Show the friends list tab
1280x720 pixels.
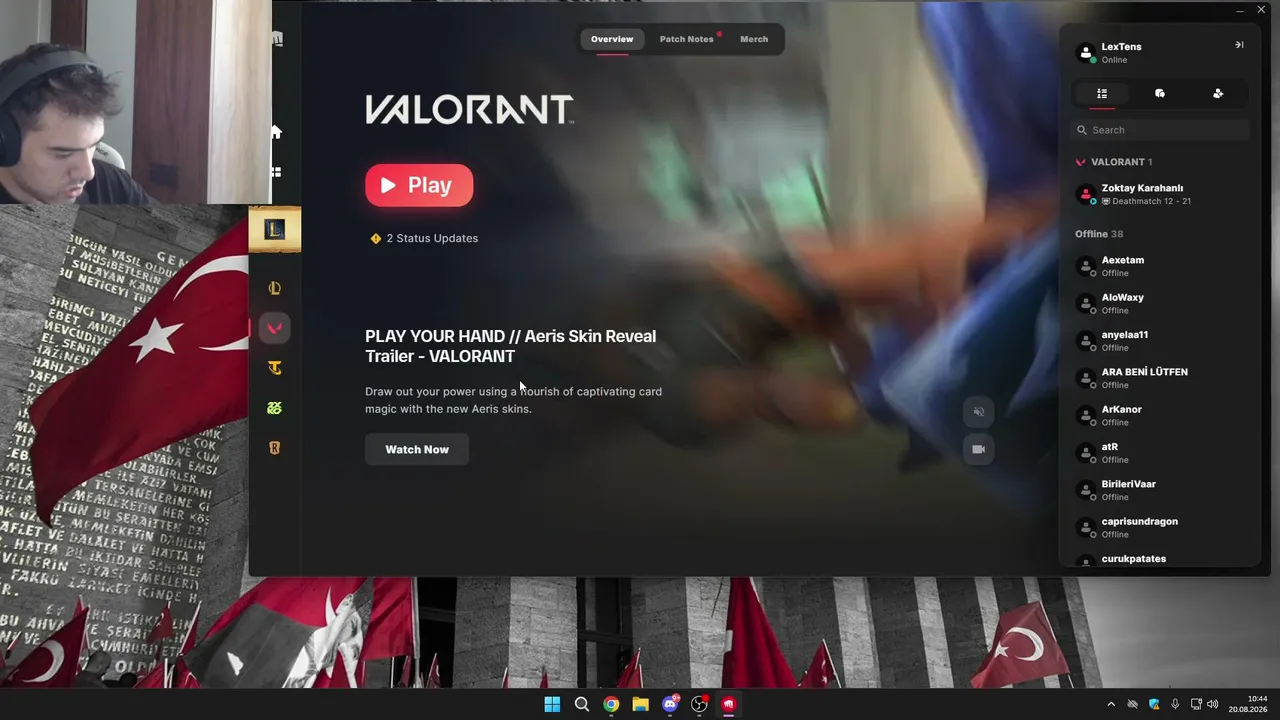click(1102, 94)
